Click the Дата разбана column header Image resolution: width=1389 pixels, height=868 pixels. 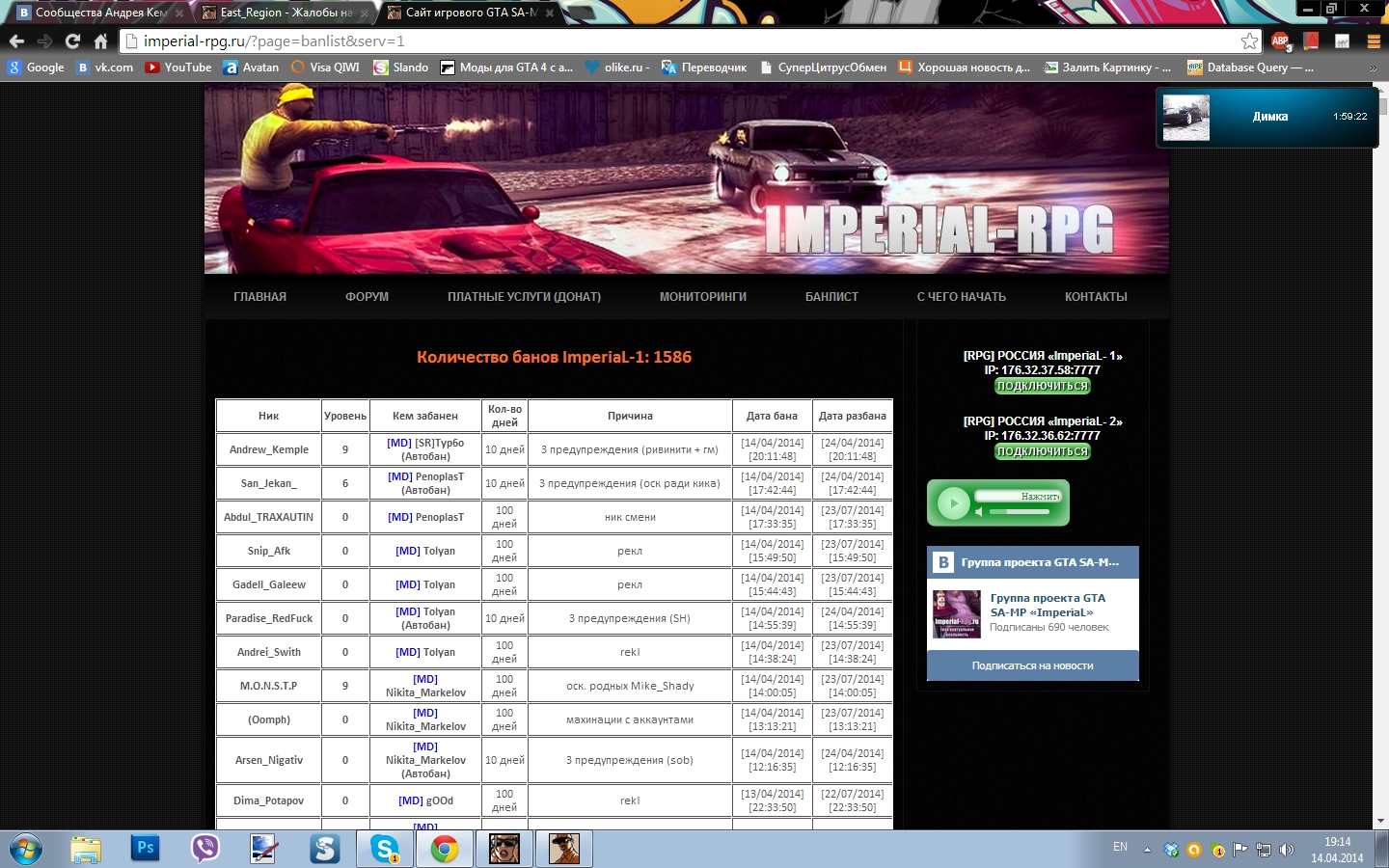point(853,416)
